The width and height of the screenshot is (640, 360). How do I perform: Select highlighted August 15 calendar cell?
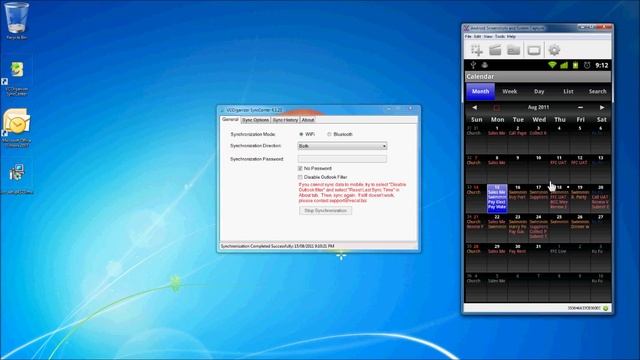[497, 198]
